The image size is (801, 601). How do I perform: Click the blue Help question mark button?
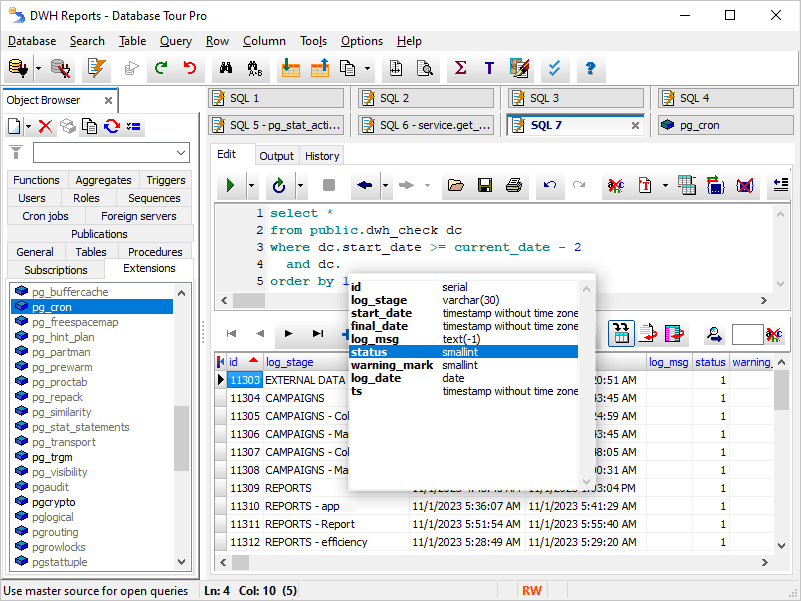point(589,68)
